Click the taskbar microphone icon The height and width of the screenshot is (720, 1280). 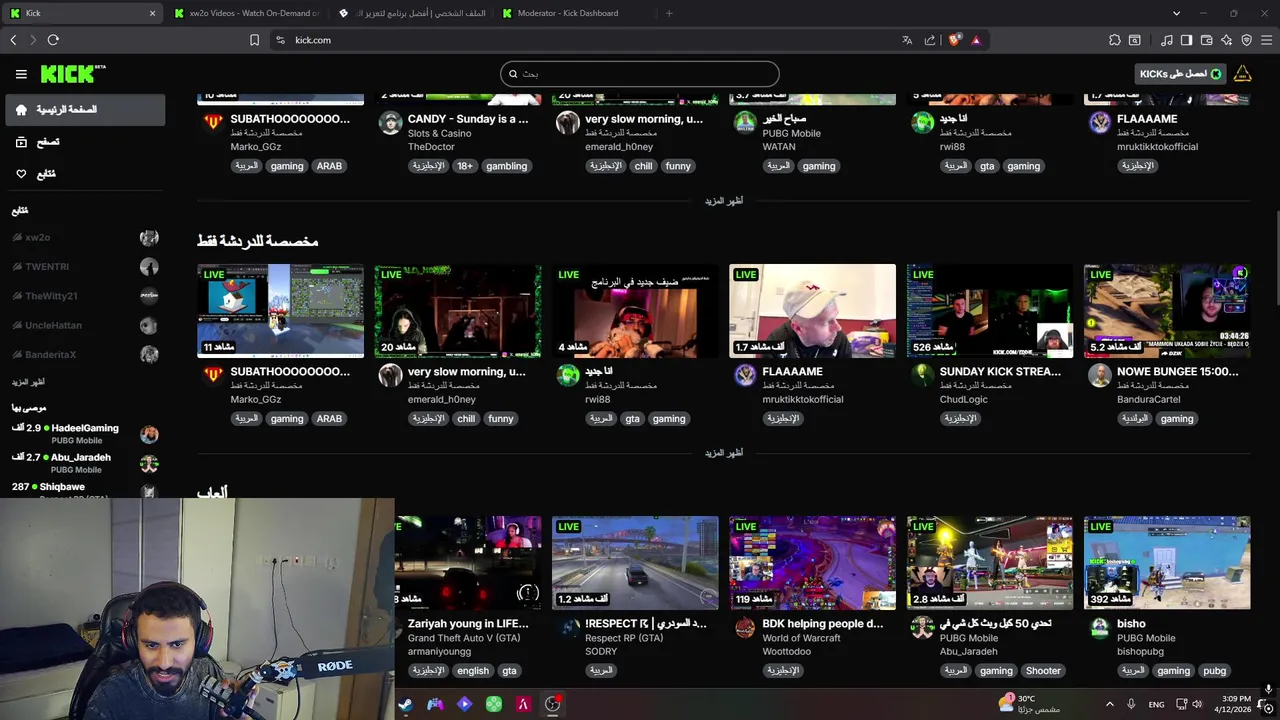point(1131,704)
